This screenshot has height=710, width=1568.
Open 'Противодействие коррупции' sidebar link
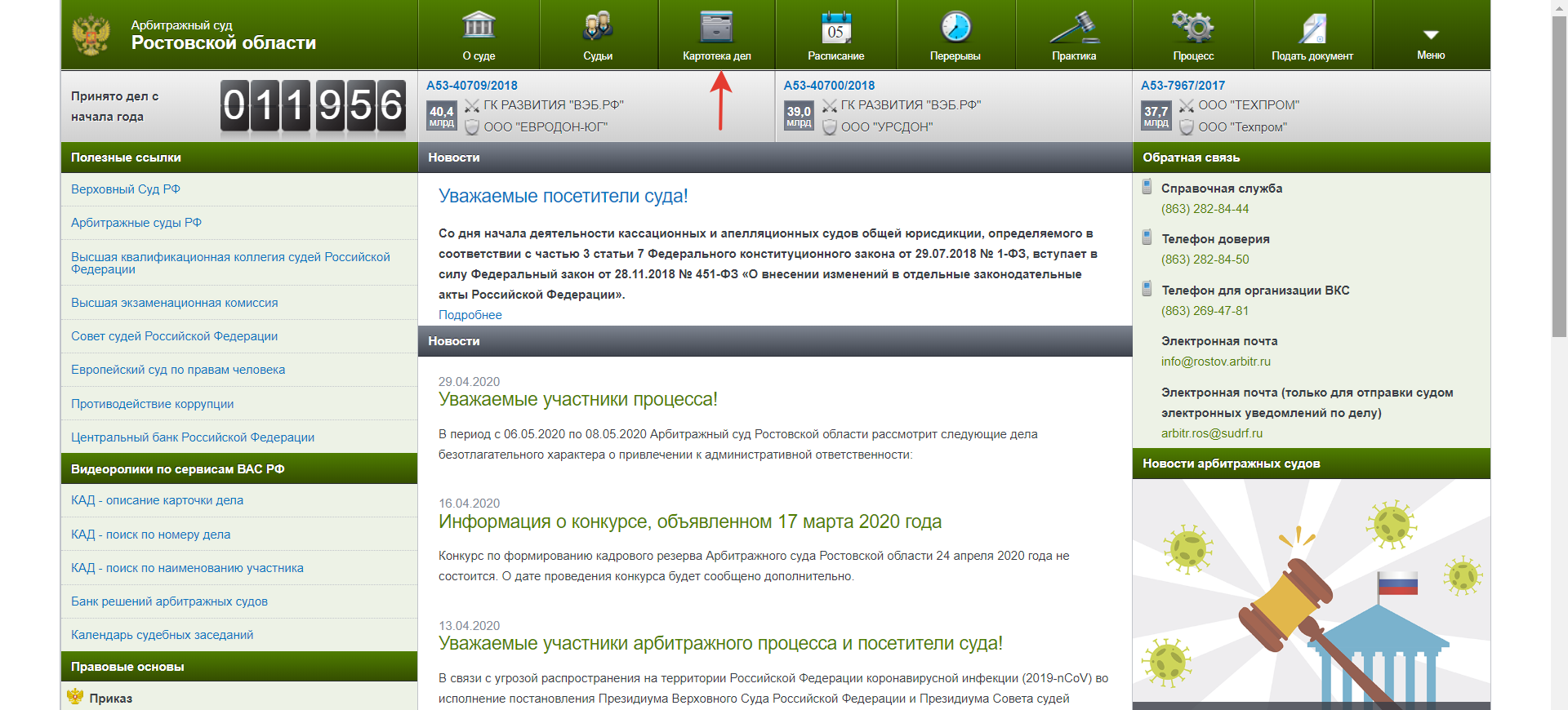152,404
